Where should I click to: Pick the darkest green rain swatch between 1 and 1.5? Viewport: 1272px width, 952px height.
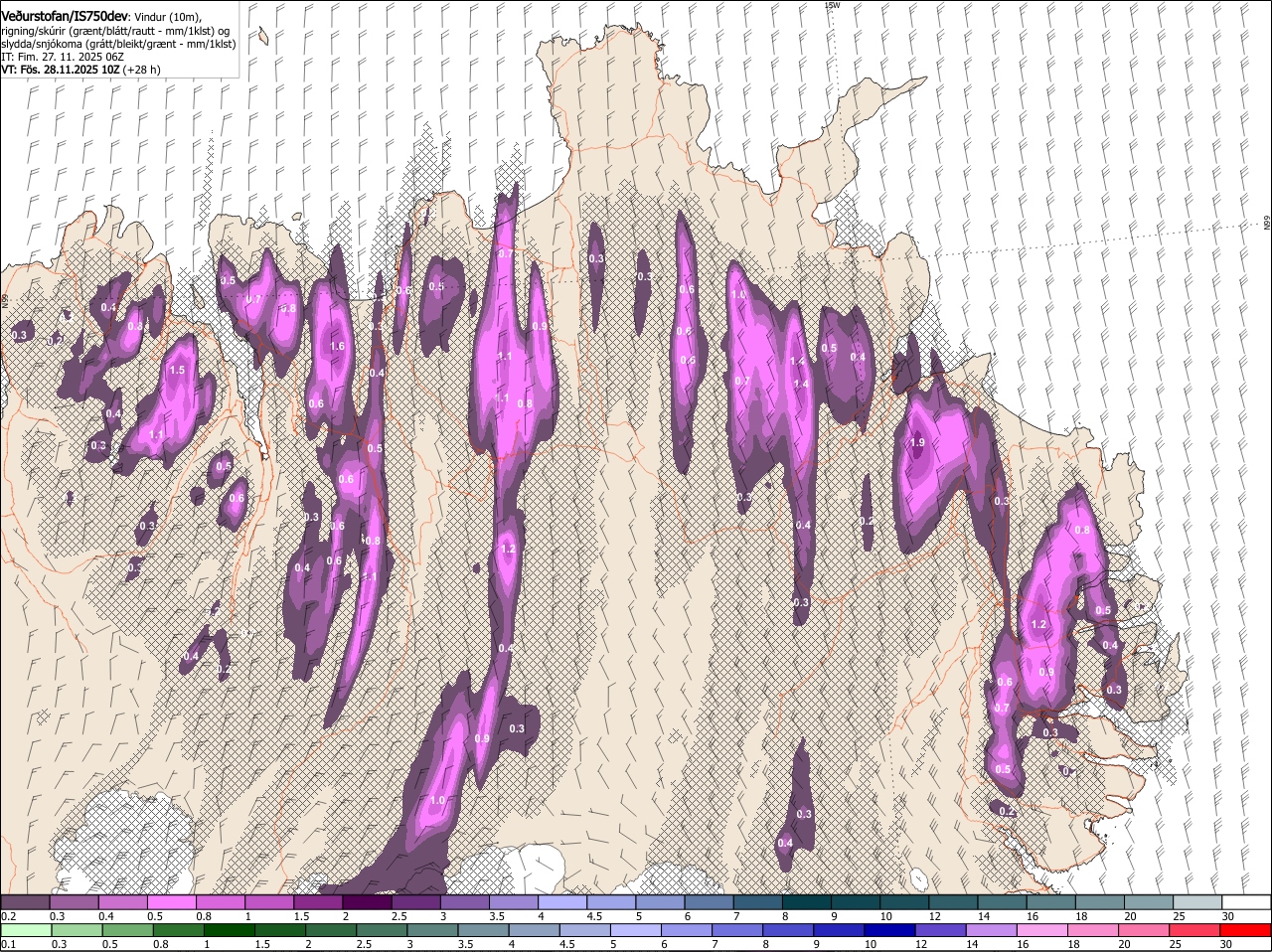[x=230, y=930]
